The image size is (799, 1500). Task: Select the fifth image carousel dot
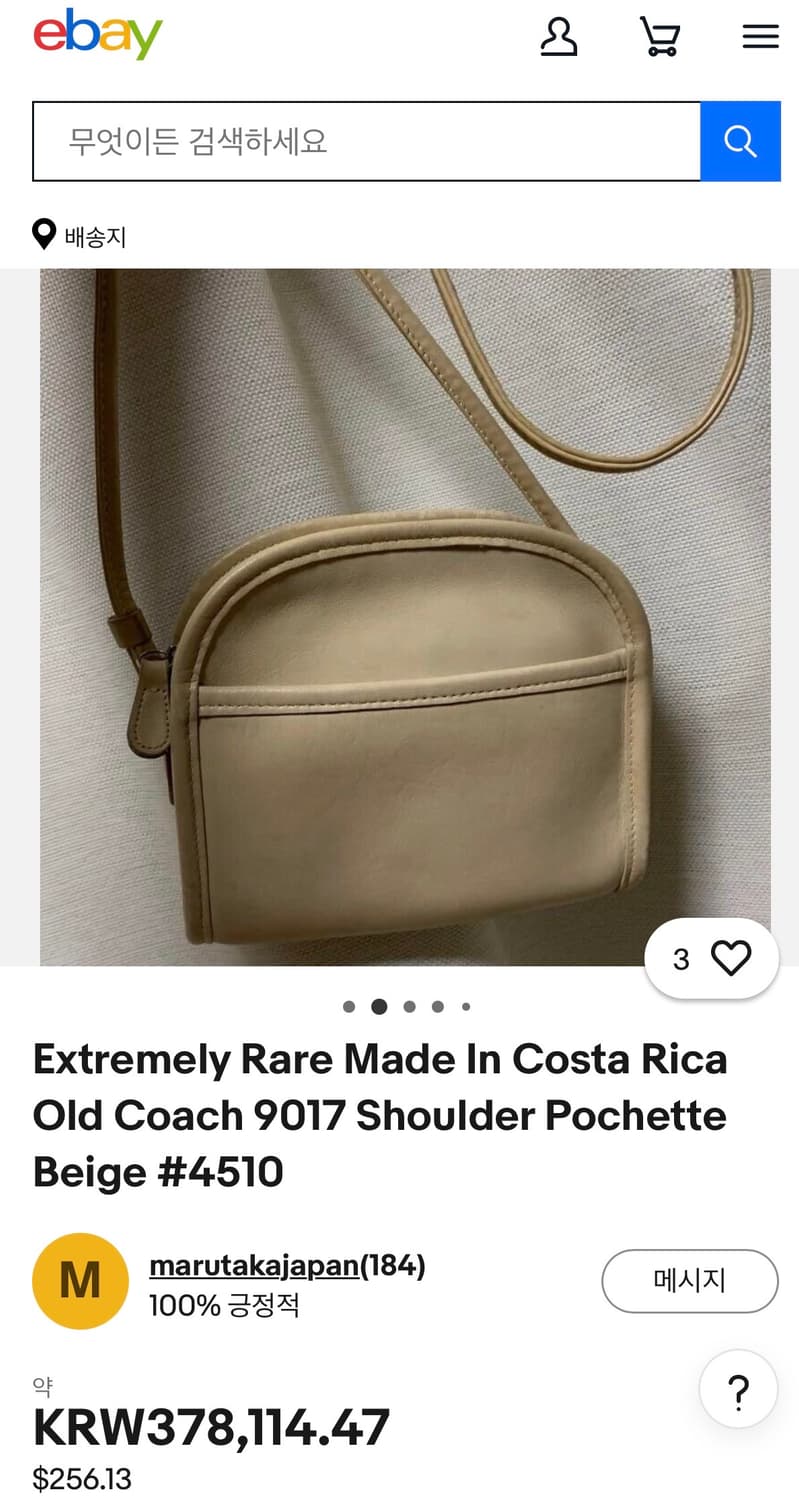466,1007
